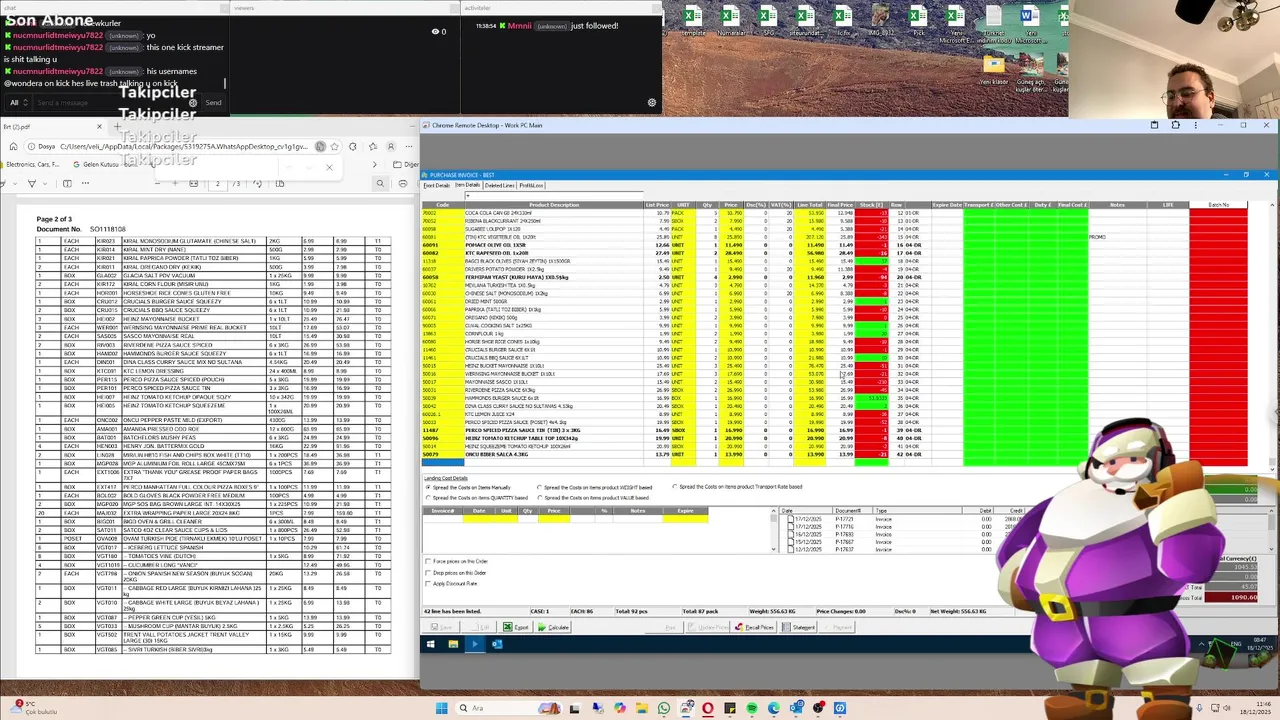Open Opera browser from taskbar
Viewport: 1280px width, 720px height.
708,708
